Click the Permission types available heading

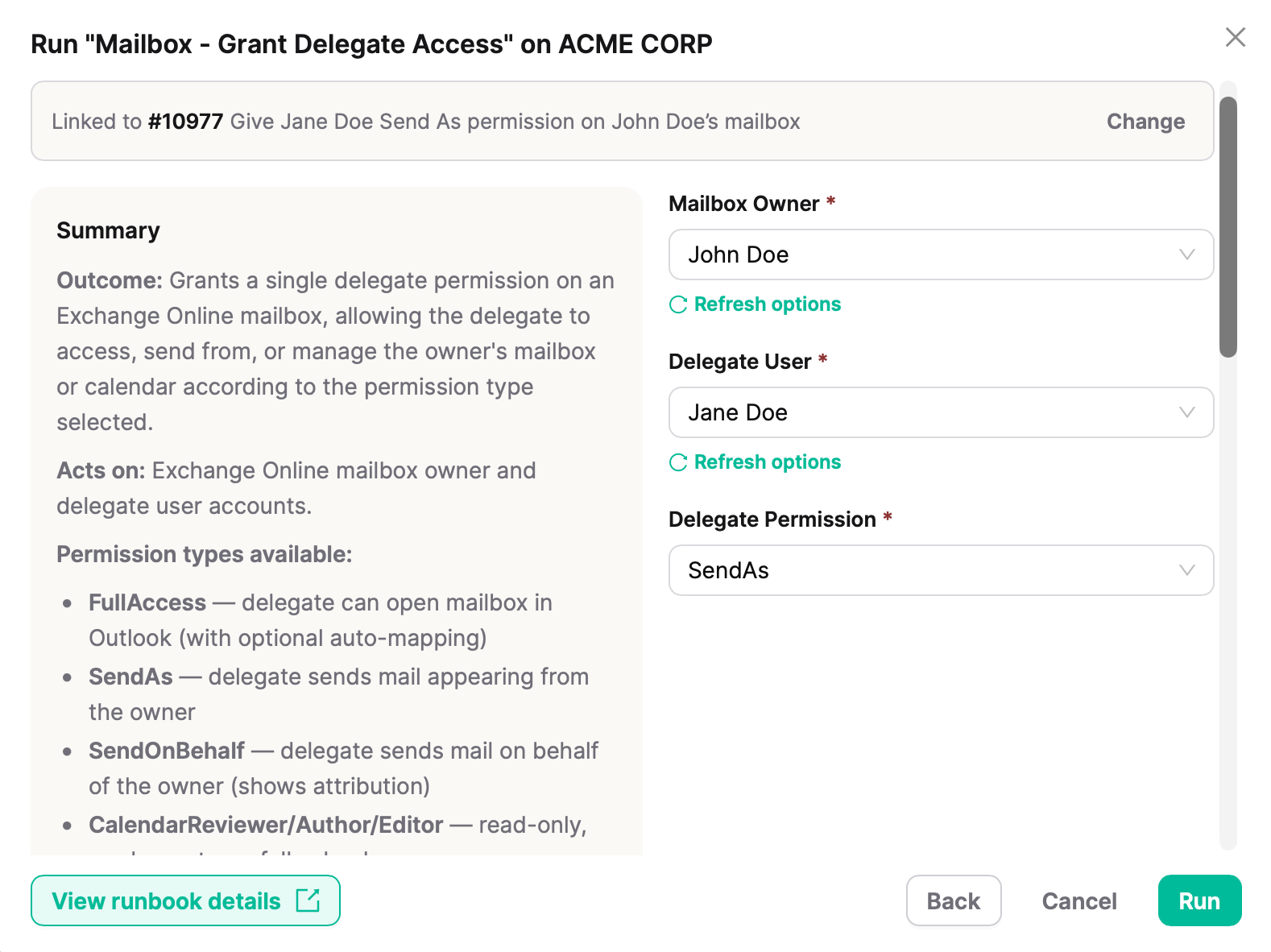[x=205, y=554]
